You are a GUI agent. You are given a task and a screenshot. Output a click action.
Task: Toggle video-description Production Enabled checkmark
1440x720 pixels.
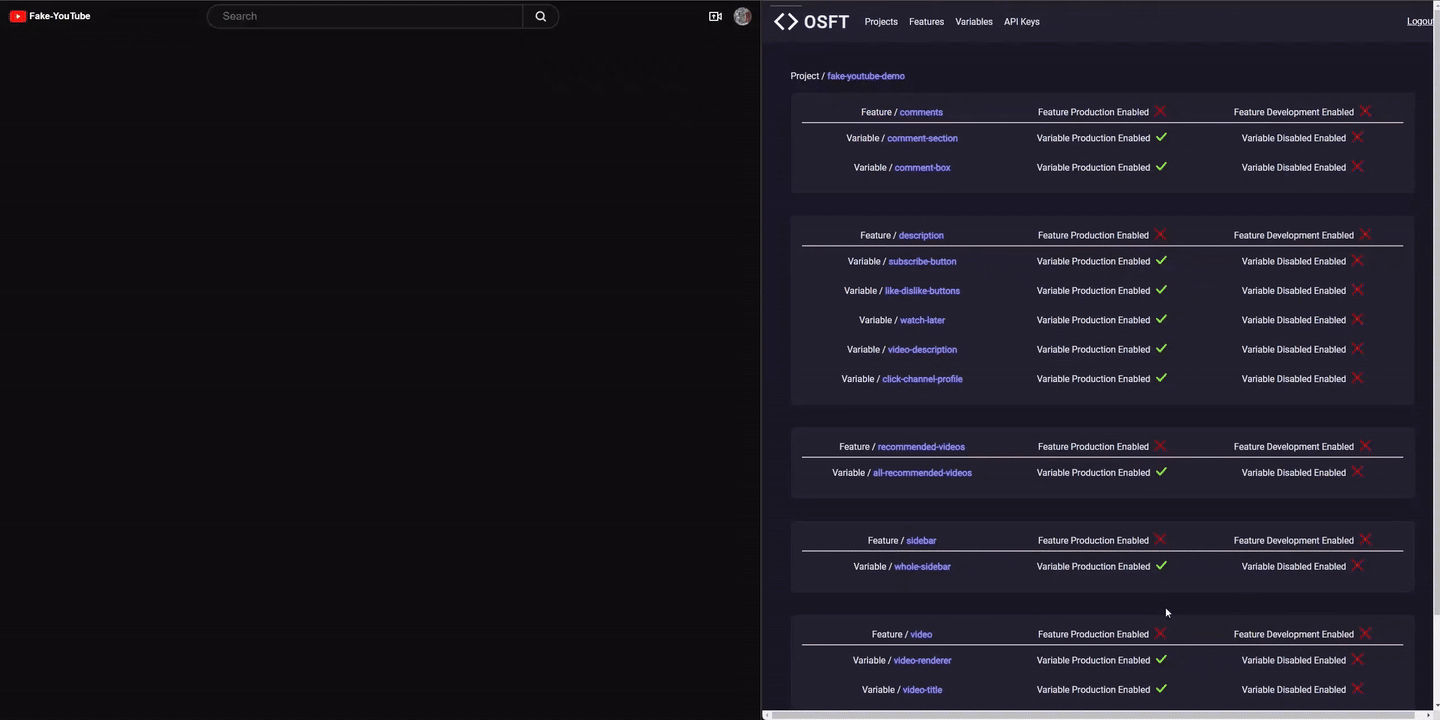click(1161, 348)
